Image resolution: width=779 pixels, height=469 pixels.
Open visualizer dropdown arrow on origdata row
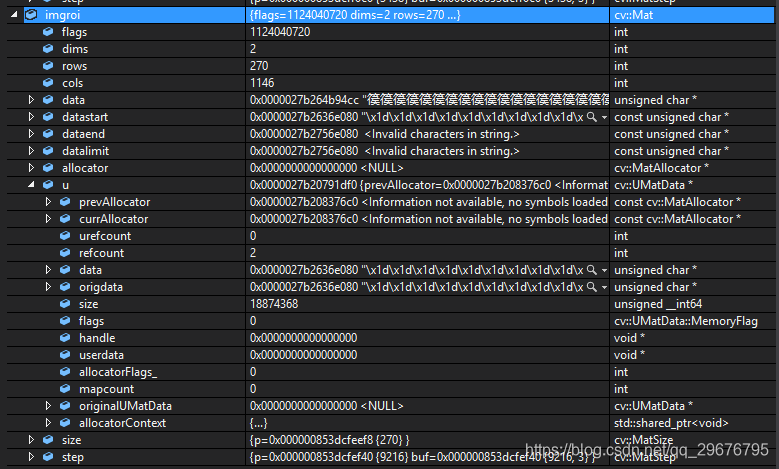pyautogui.click(x=604, y=287)
